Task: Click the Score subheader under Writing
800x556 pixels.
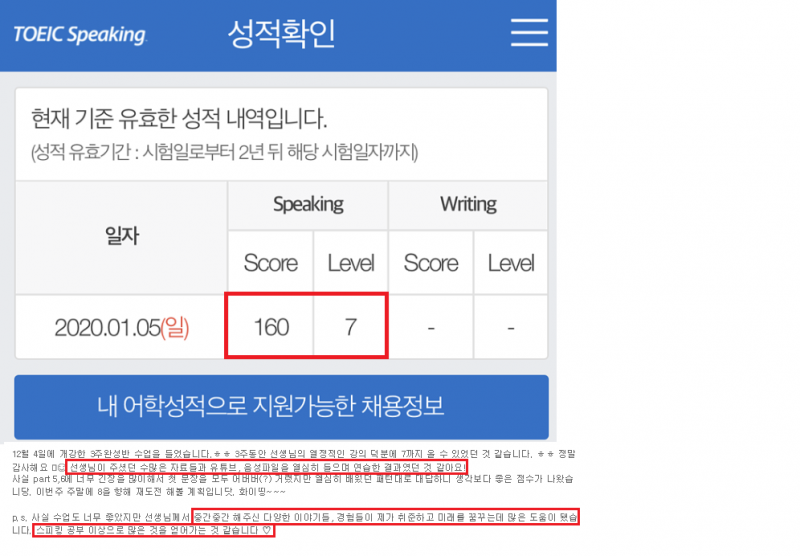Action: pyautogui.click(x=431, y=263)
